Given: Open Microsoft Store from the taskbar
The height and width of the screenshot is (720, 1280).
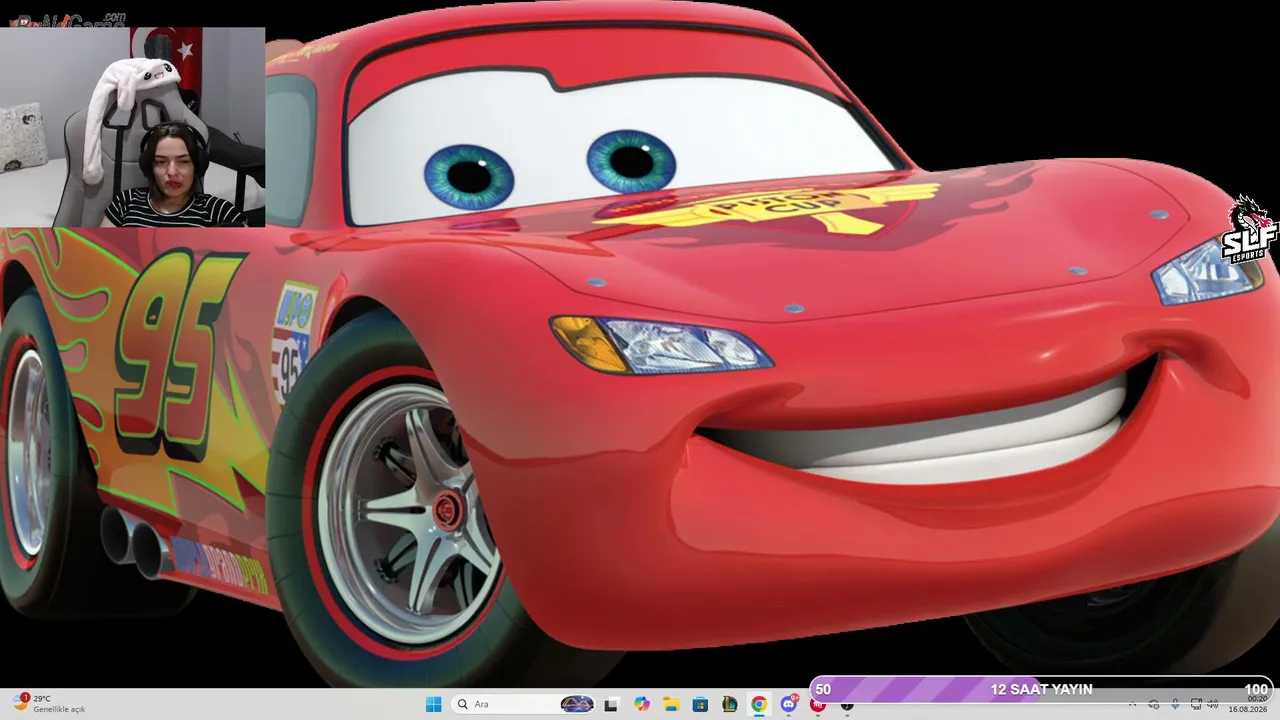Looking at the screenshot, I should tap(700, 704).
